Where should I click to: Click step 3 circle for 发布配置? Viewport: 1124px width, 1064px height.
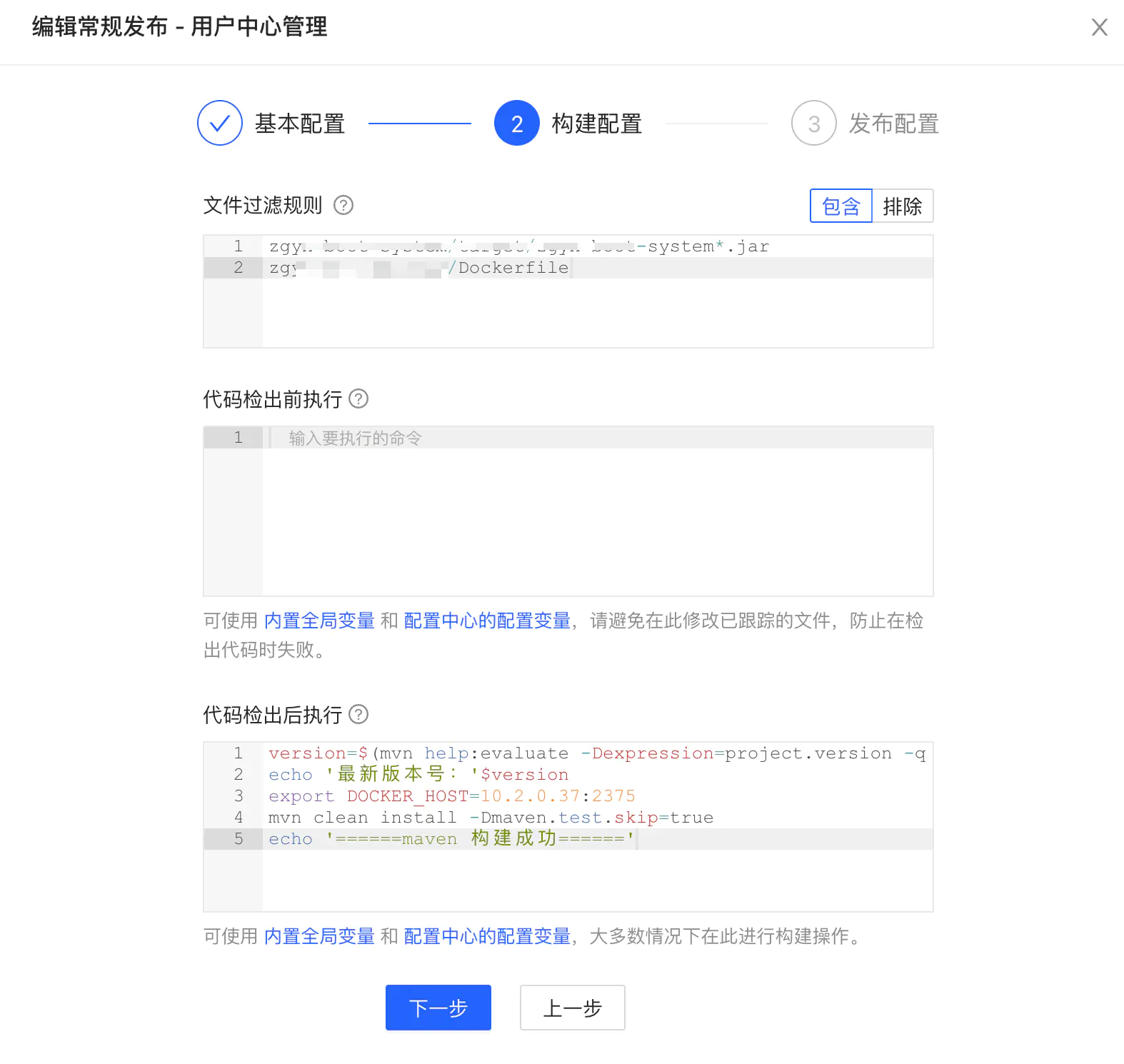[x=814, y=123]
